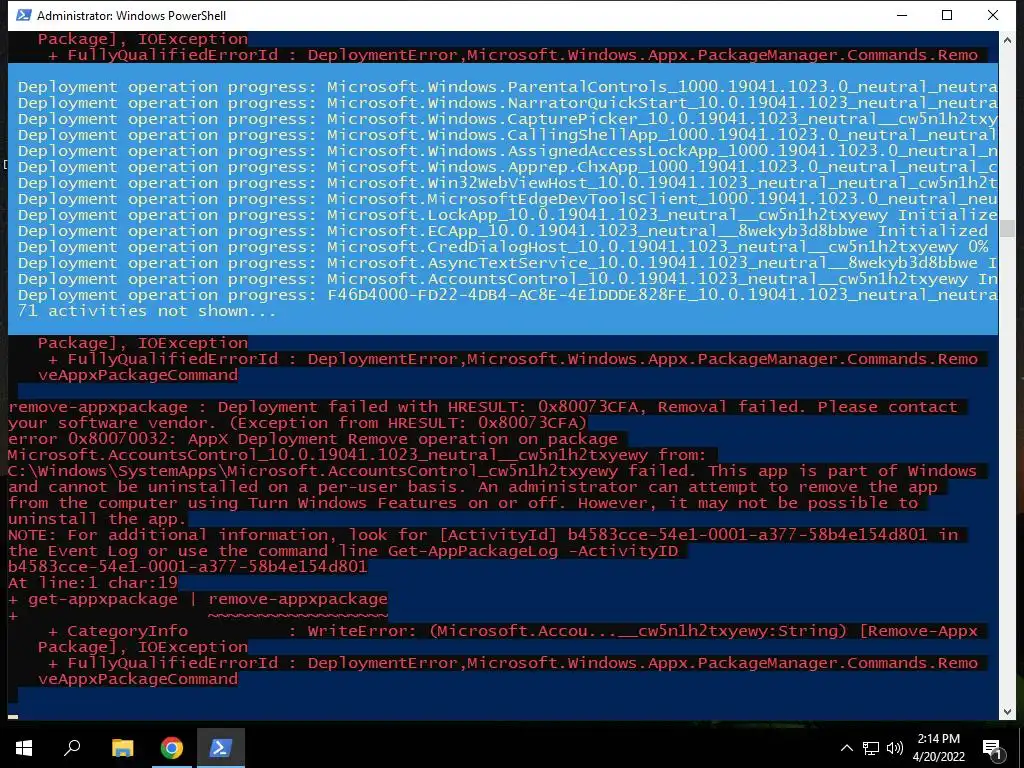Open the notification center icon
1024x768 pixels.
(993, 748)
